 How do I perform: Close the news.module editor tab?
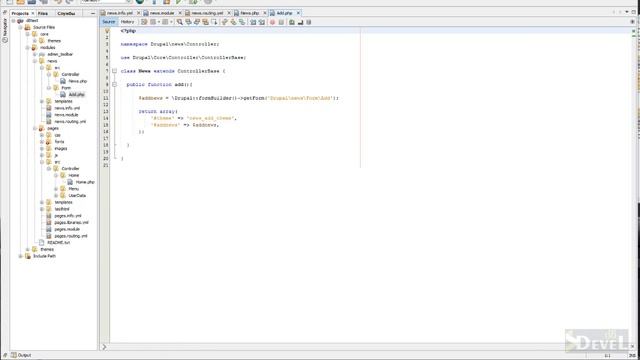pyautogui.click(x=180, y=13)
